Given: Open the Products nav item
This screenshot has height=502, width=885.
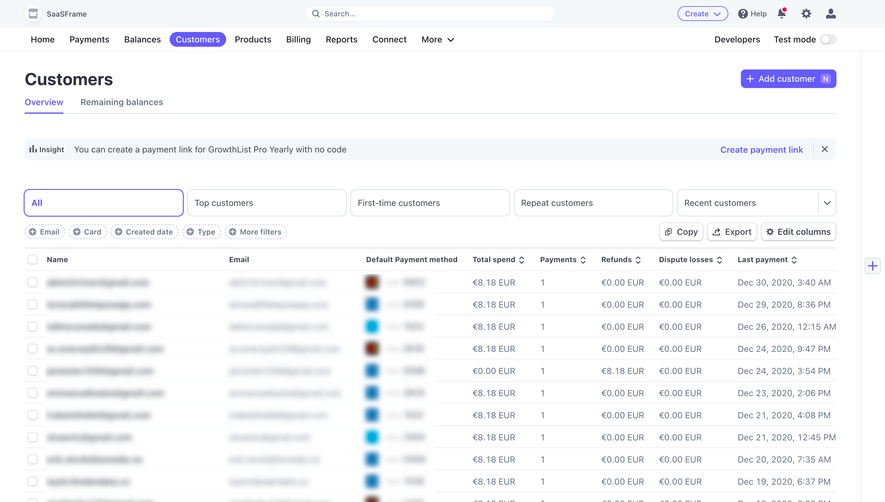Looking at the screenshot, I should click(253, 40).
